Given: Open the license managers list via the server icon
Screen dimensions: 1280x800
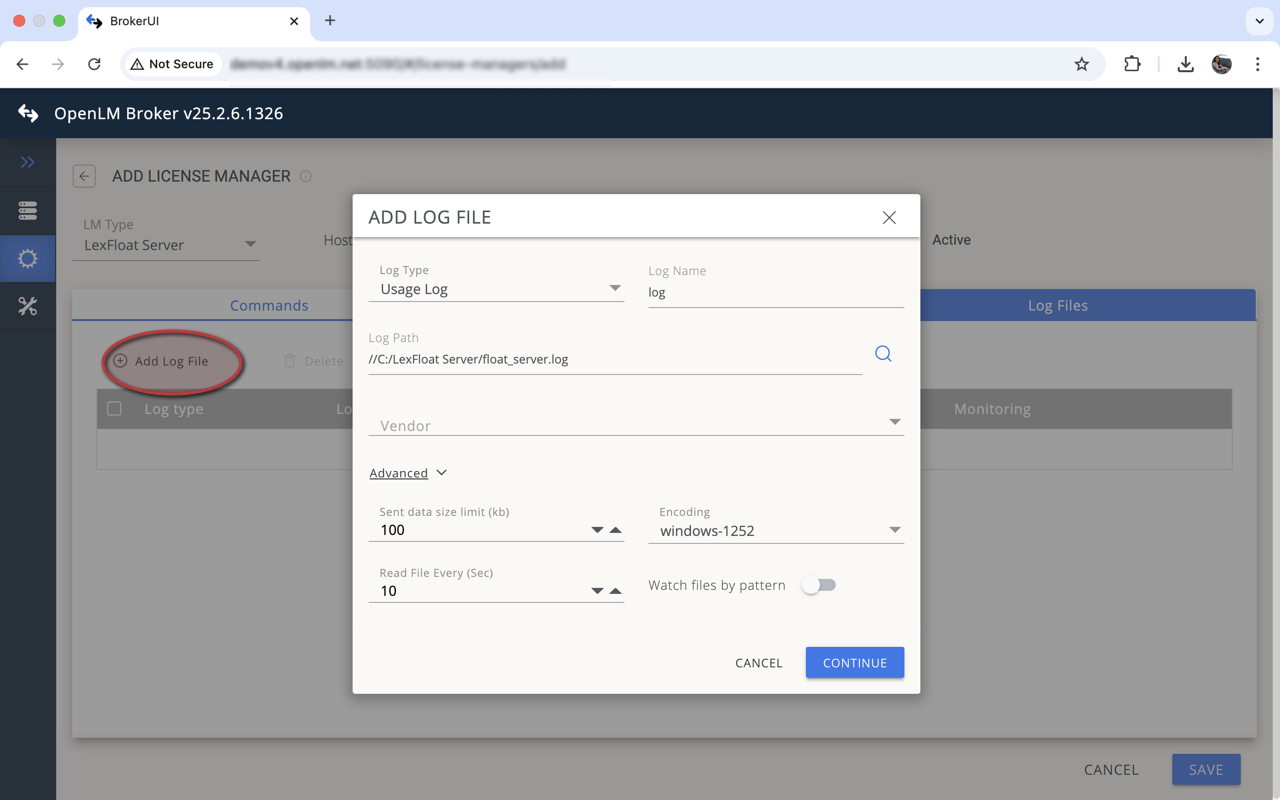Looking at the screenshot, I should point(28,211).
